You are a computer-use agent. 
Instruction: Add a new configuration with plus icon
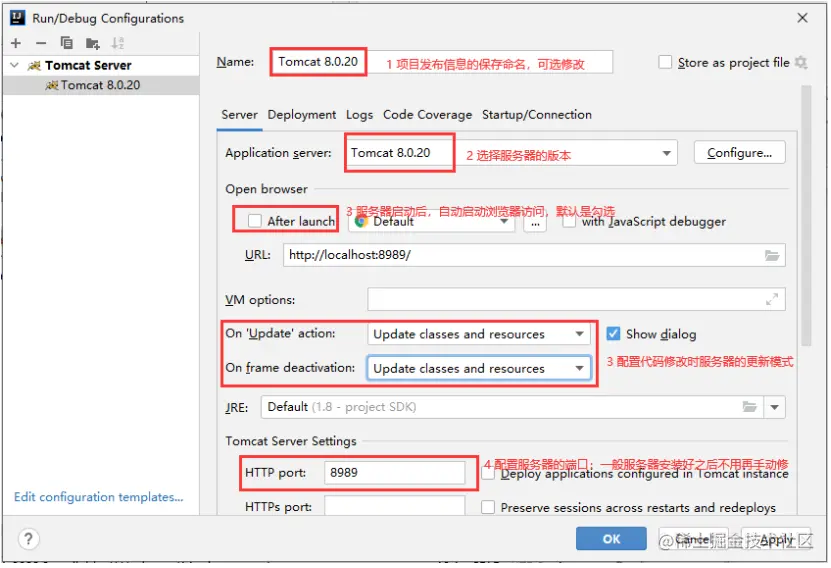click(16, 43)
